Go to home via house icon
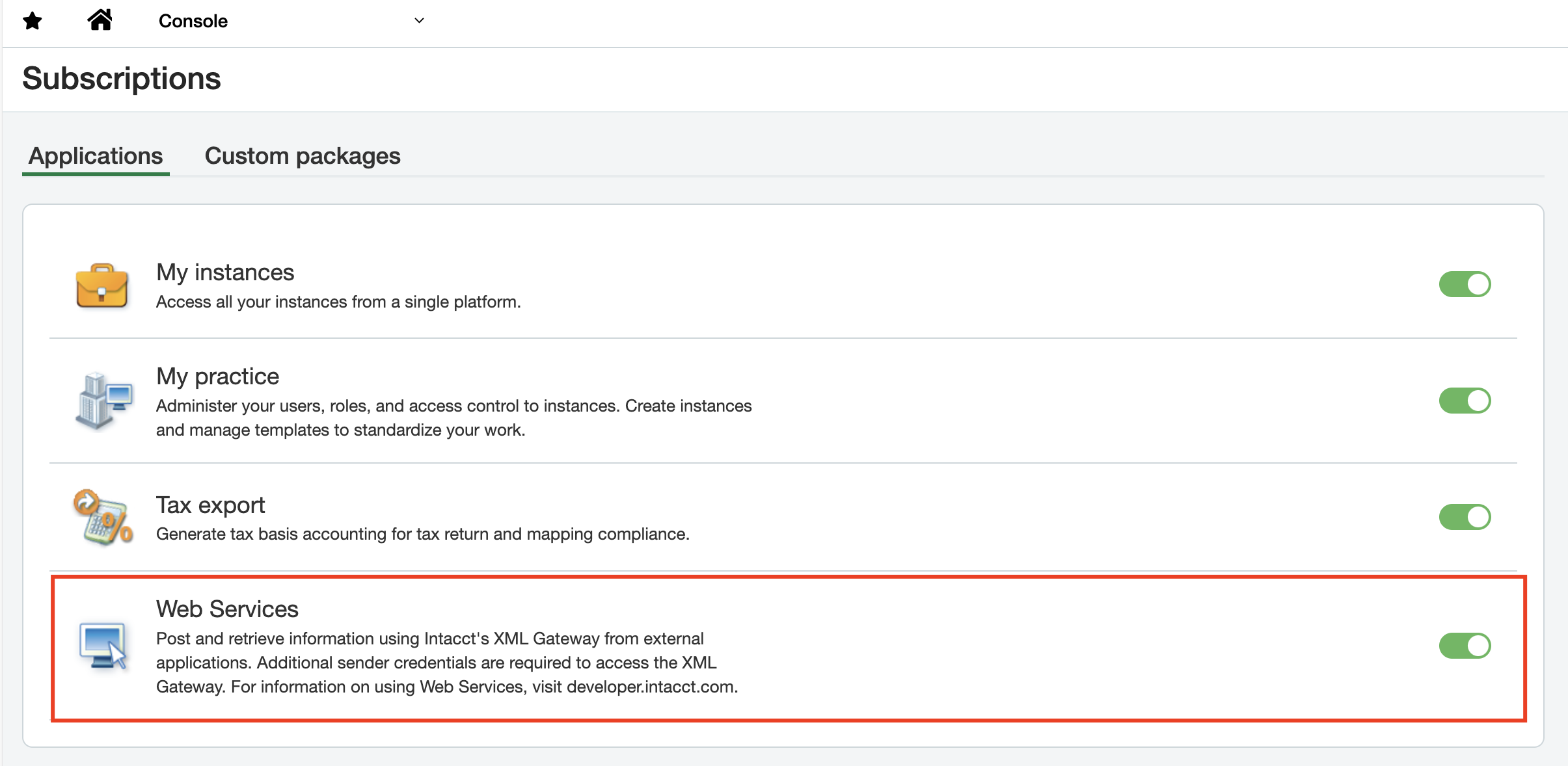The width and height of the screenshot is (1568, 766). click(x=100, y=20)
